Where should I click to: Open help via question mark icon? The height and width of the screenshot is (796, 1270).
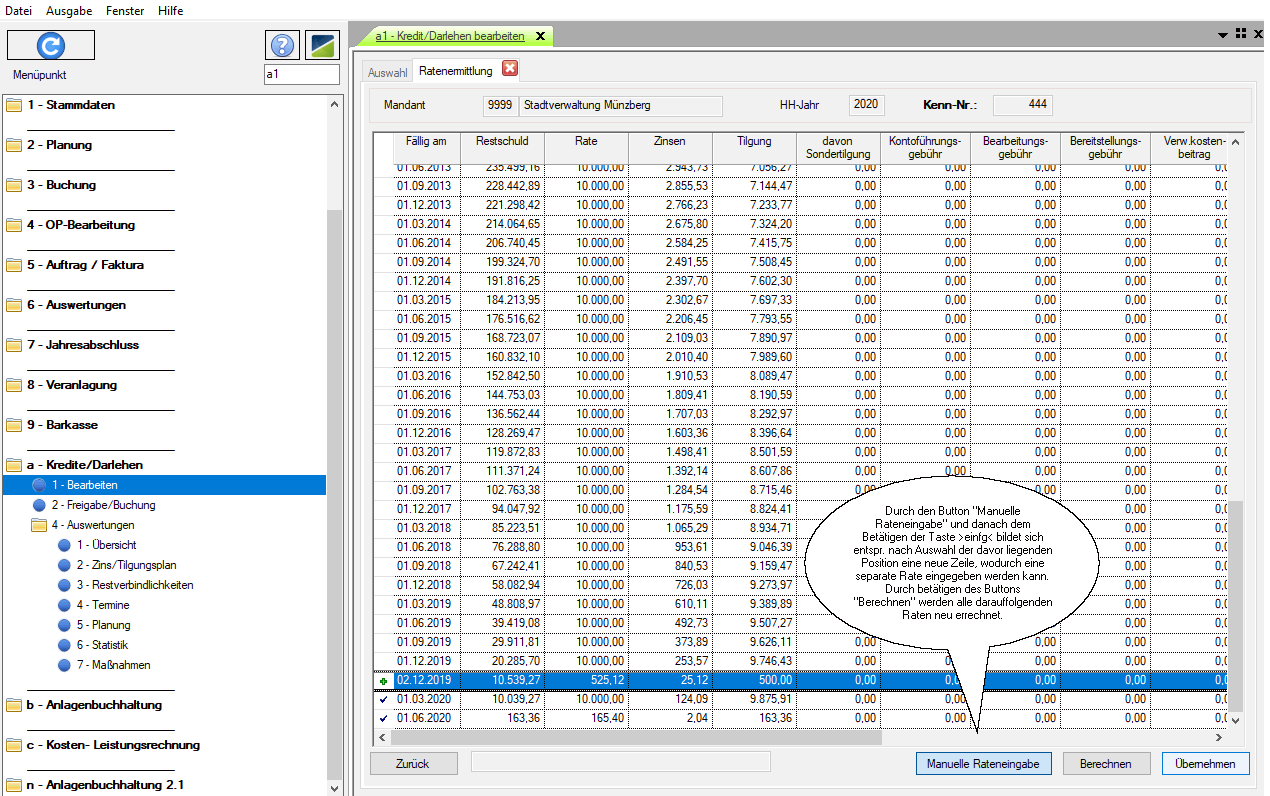tap(283, 45)
